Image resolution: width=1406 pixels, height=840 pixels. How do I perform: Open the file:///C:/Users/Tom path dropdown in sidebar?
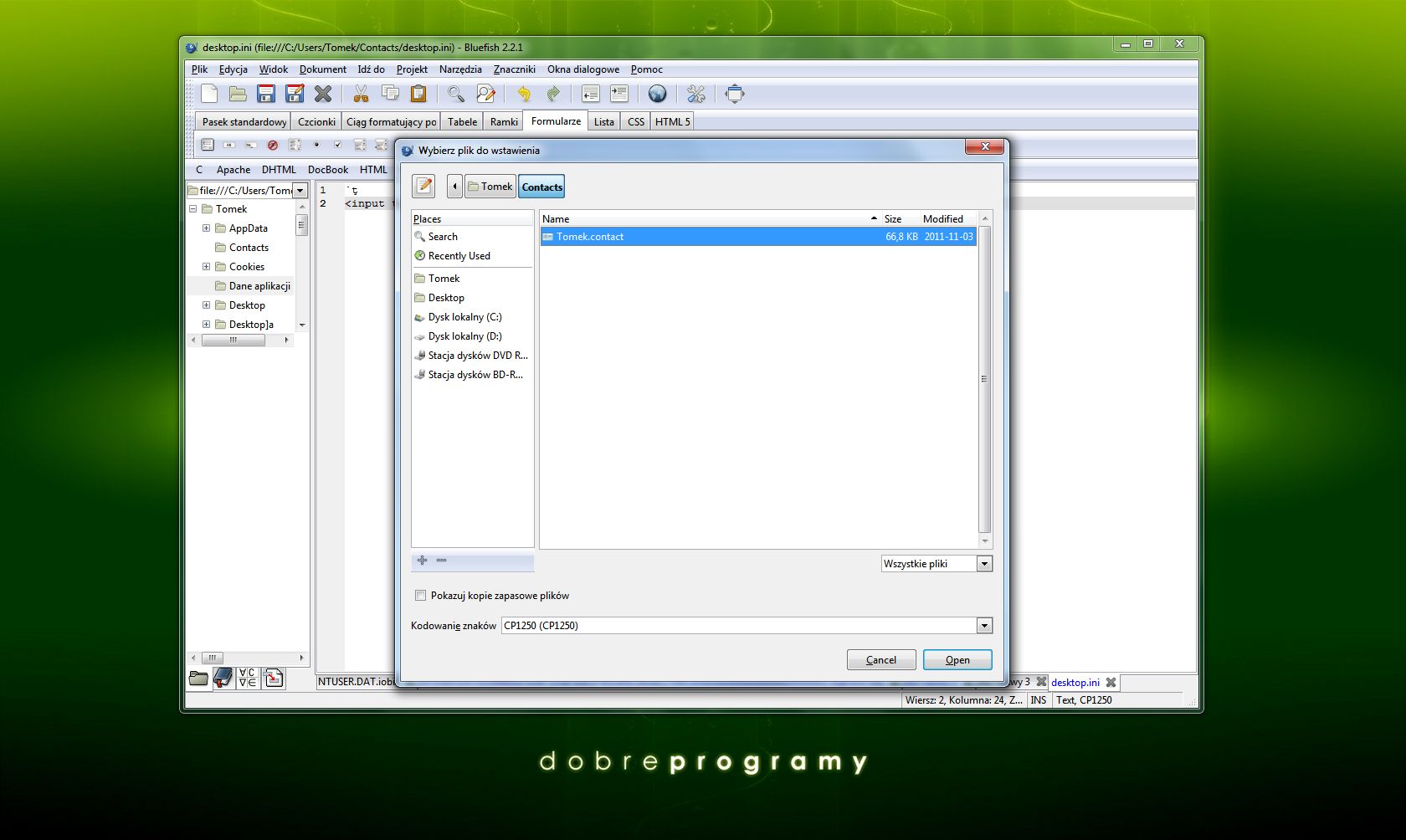300,191
